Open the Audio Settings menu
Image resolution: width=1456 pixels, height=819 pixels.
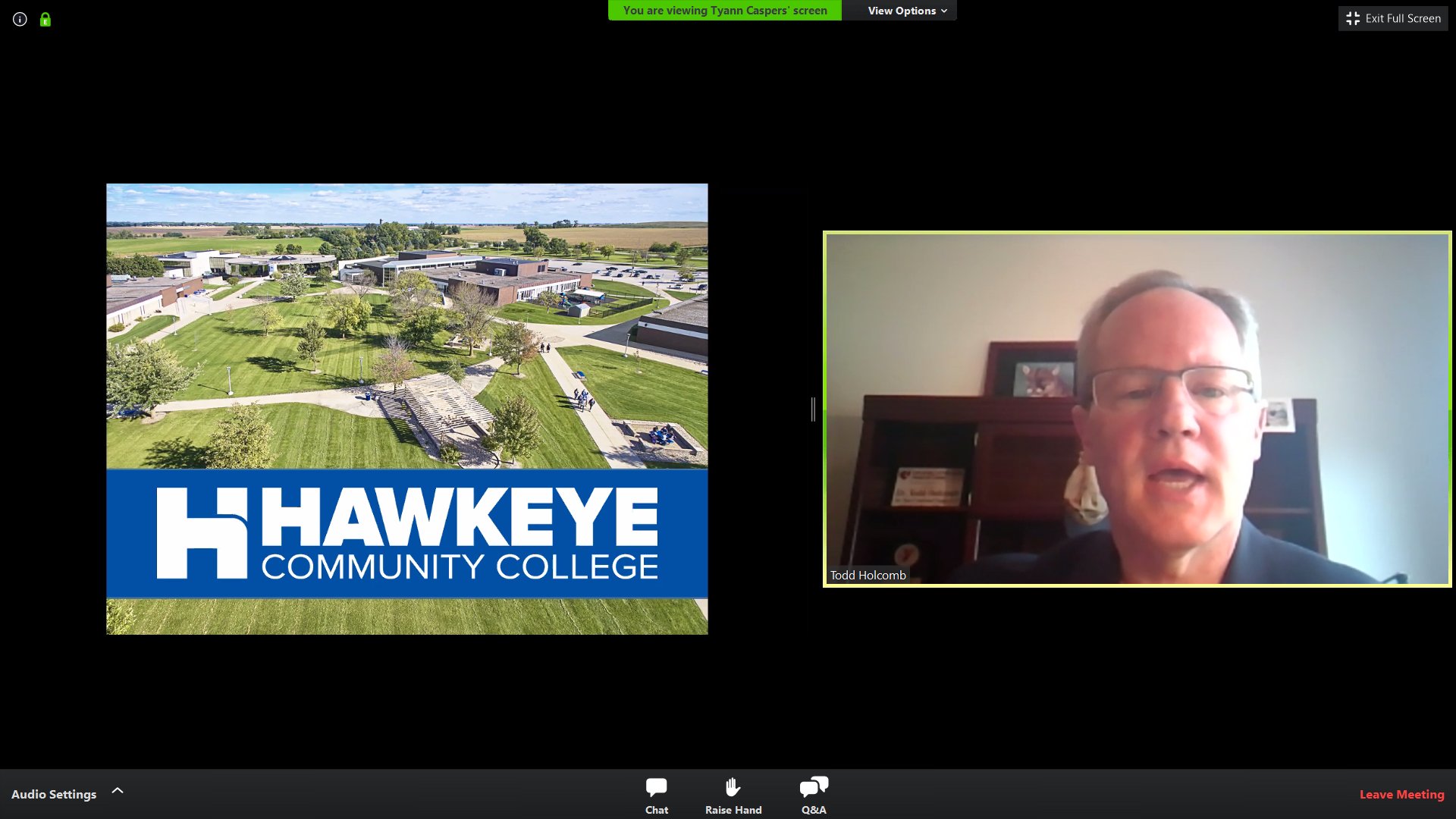[x=55, y=794]
